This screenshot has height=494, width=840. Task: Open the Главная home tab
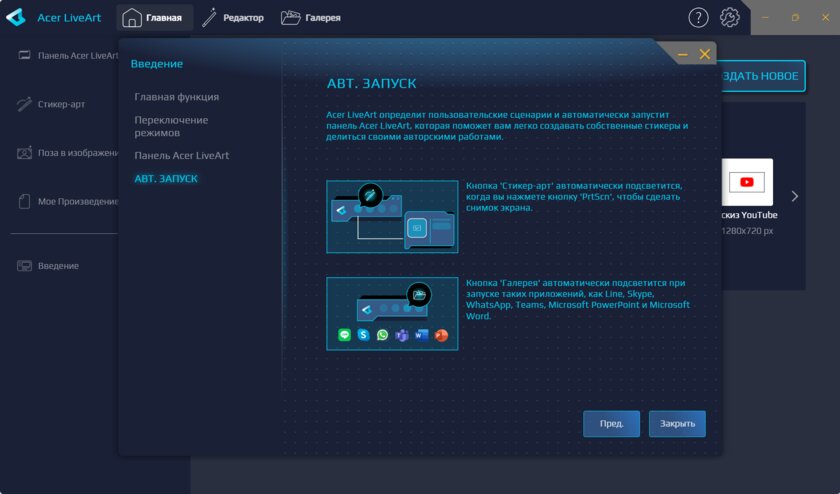pos(154,17)
